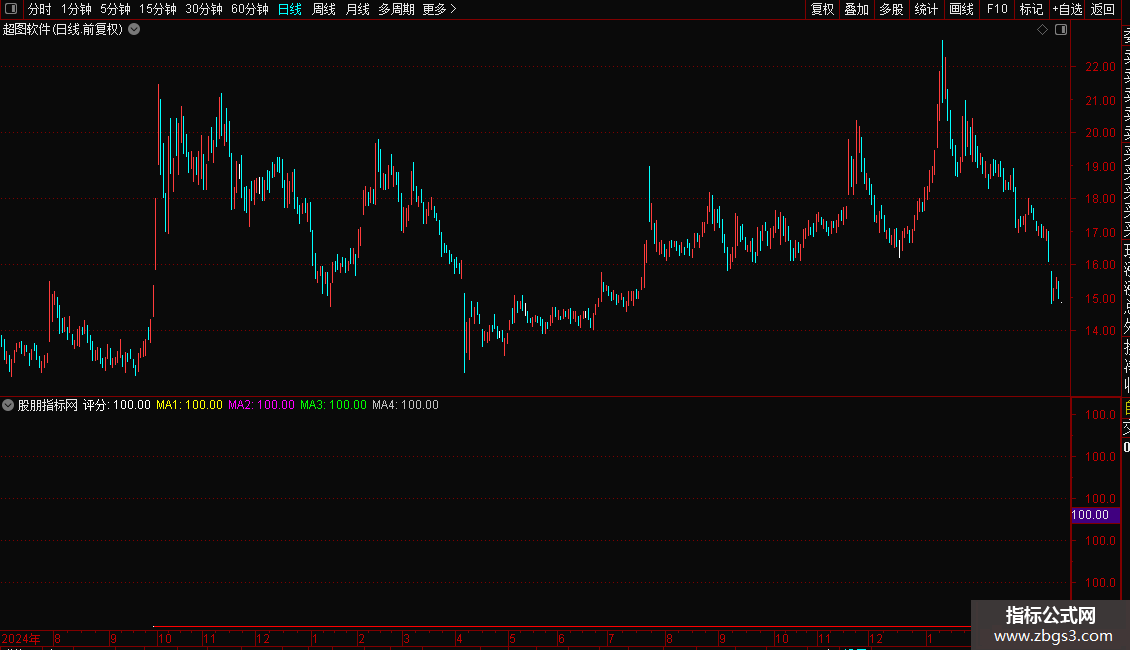Switch to 分时 intraday view

[40, 9]
